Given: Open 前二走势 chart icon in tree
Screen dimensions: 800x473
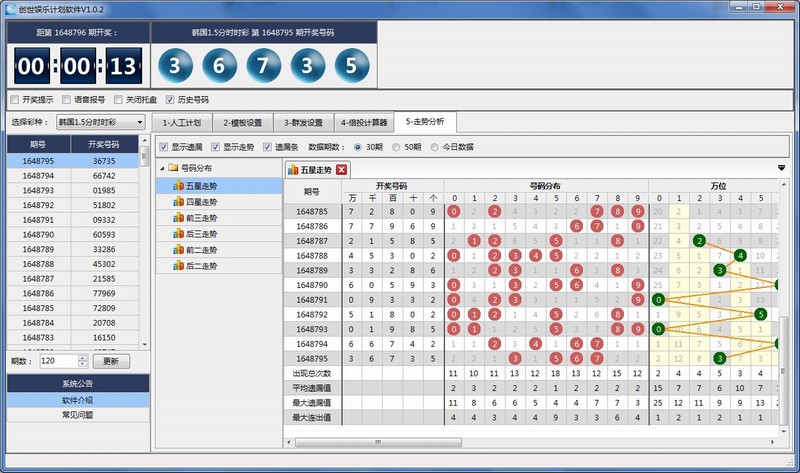Looking at the screenshot, I should [179, 249].
